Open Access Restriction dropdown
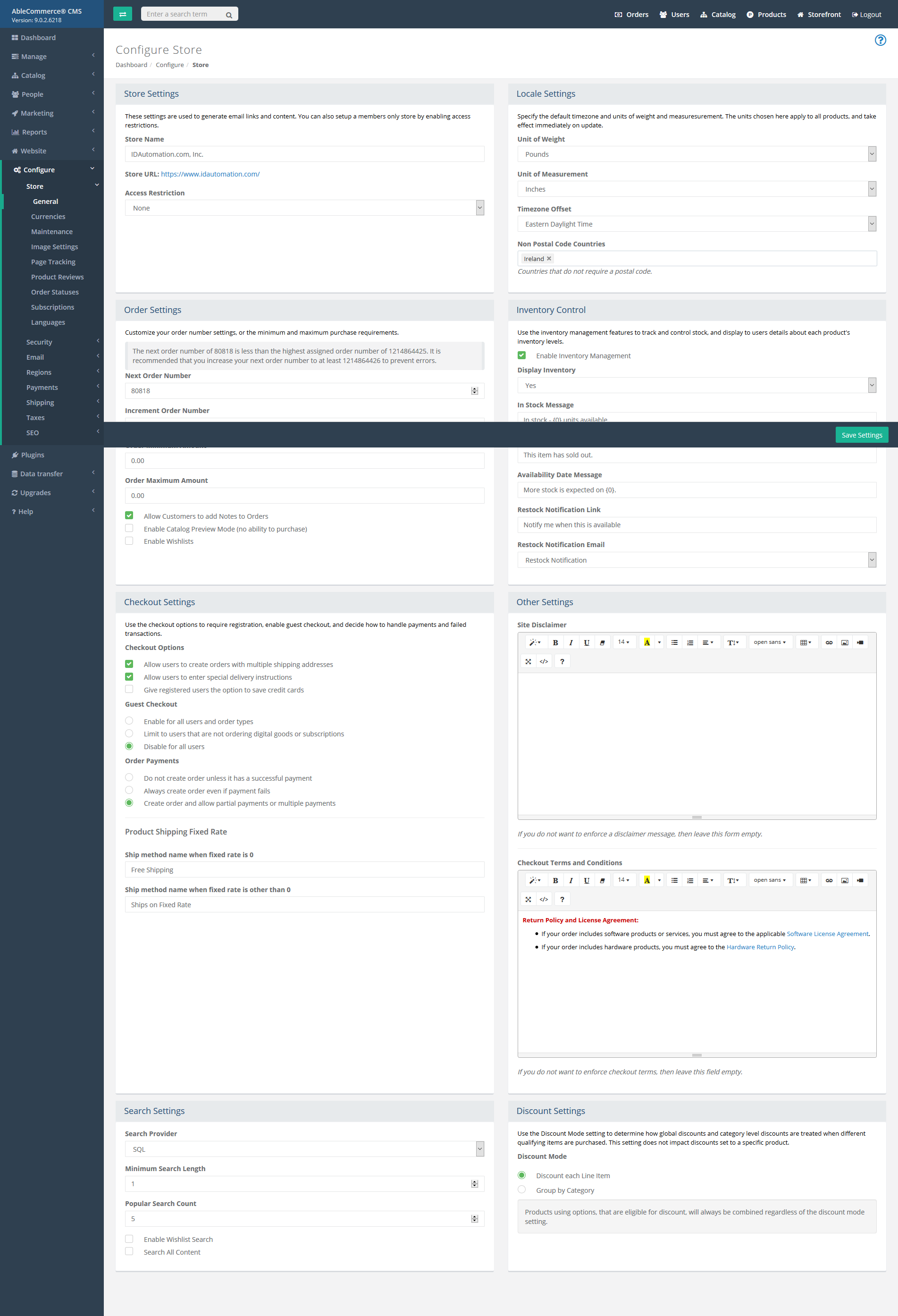The image size is (898, 1316). click(305, 208)
